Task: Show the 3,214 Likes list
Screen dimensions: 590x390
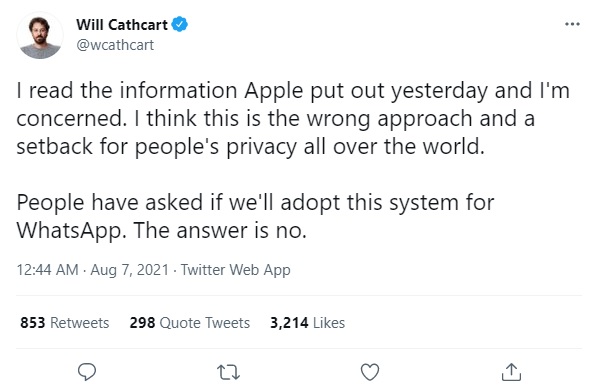Action: (x=307, y=323)
